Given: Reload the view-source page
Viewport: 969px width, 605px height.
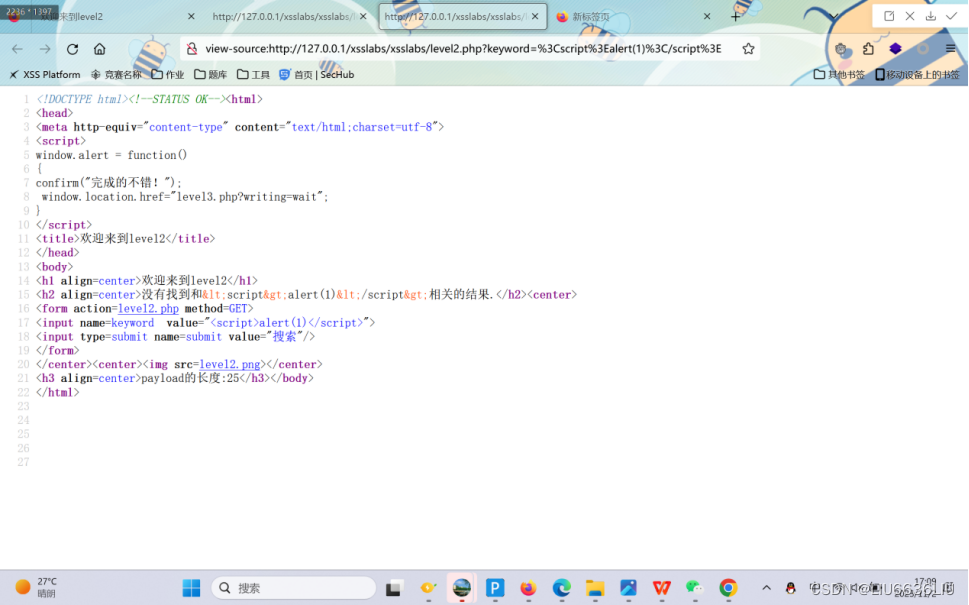Looking at the screenshot, I should click(x=72, y=49).
